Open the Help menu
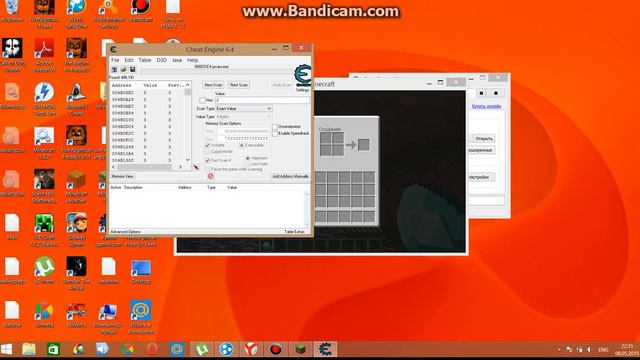The height and width of the screenshot is (360, 640). click(x=192, y=60)
